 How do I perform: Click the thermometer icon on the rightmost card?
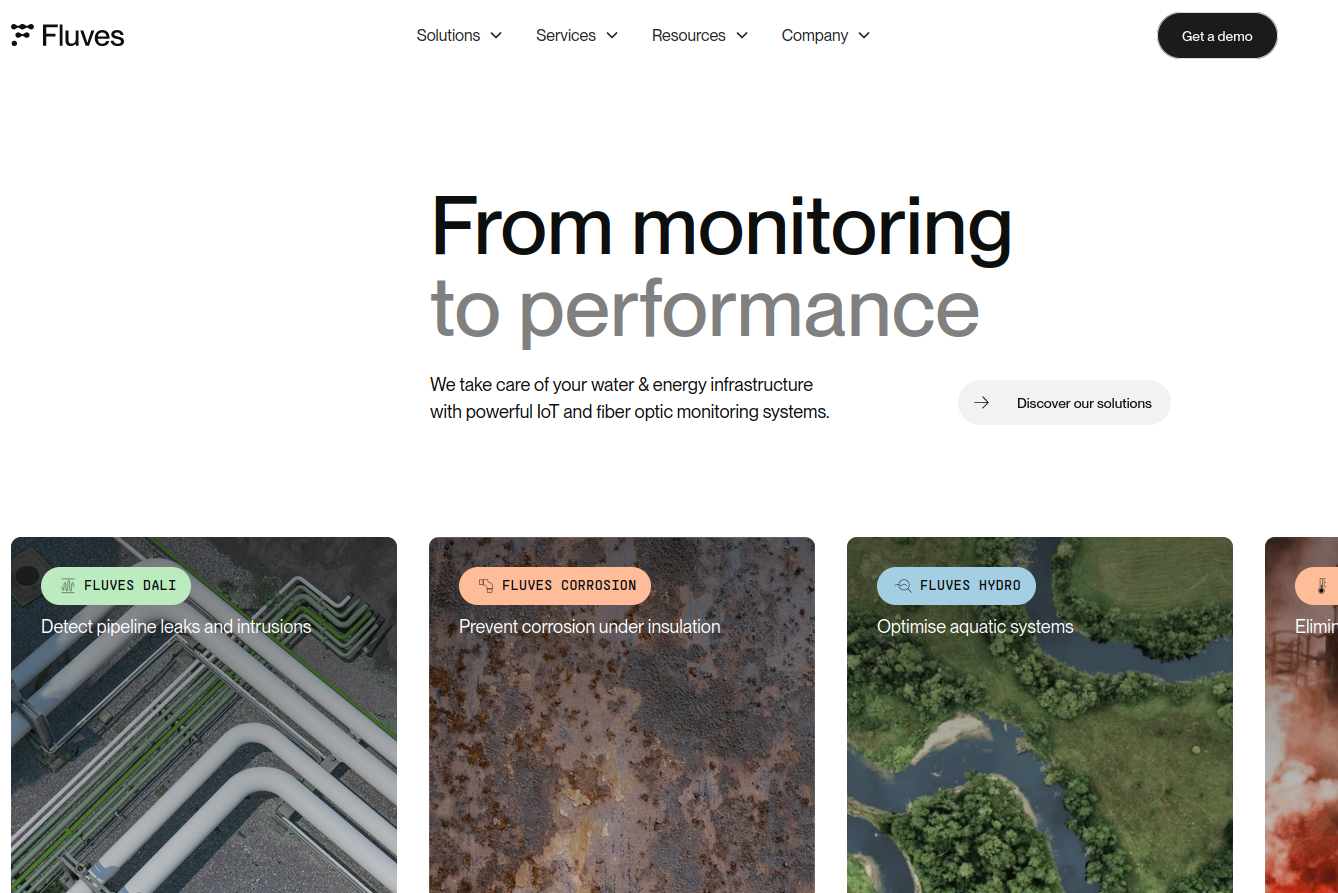[x=1321, y=586]
